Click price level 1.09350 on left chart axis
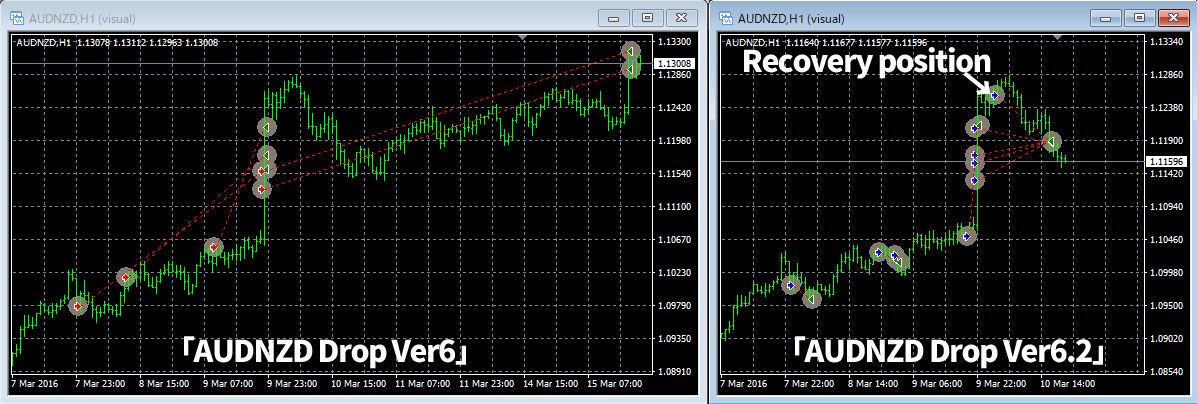Image resolution: width=1197 pixels, height=404 pixels. 673,338
